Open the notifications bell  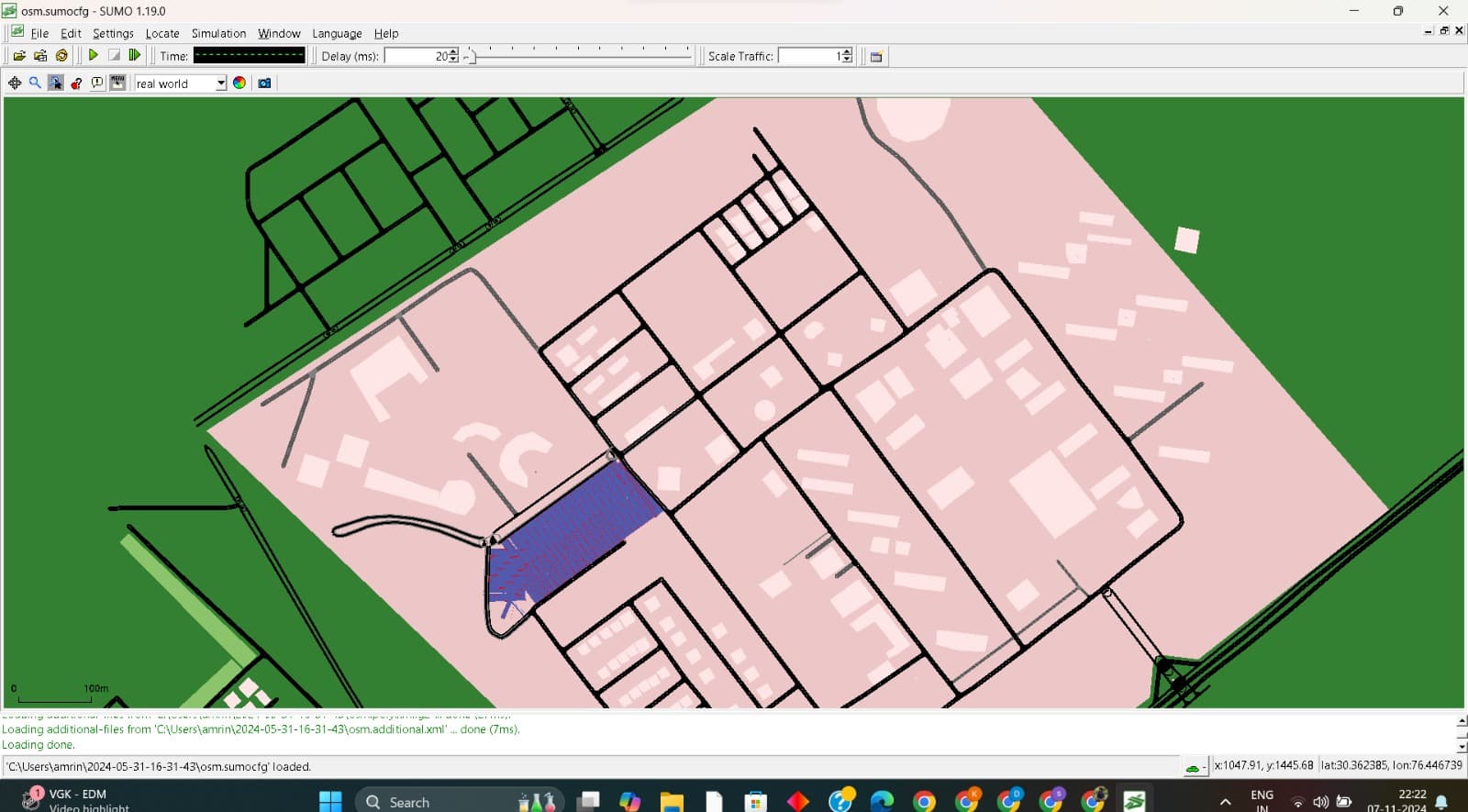coord(1441,802)
